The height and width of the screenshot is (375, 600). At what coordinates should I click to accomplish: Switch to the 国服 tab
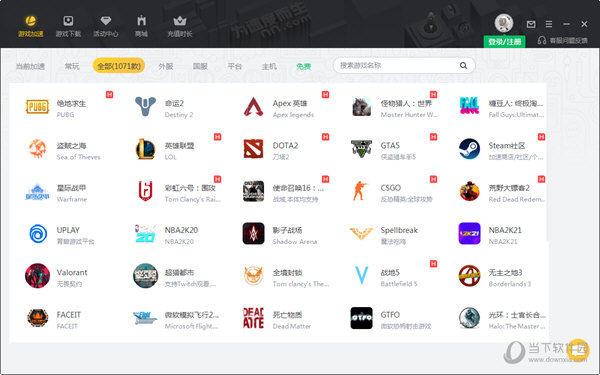200,66
